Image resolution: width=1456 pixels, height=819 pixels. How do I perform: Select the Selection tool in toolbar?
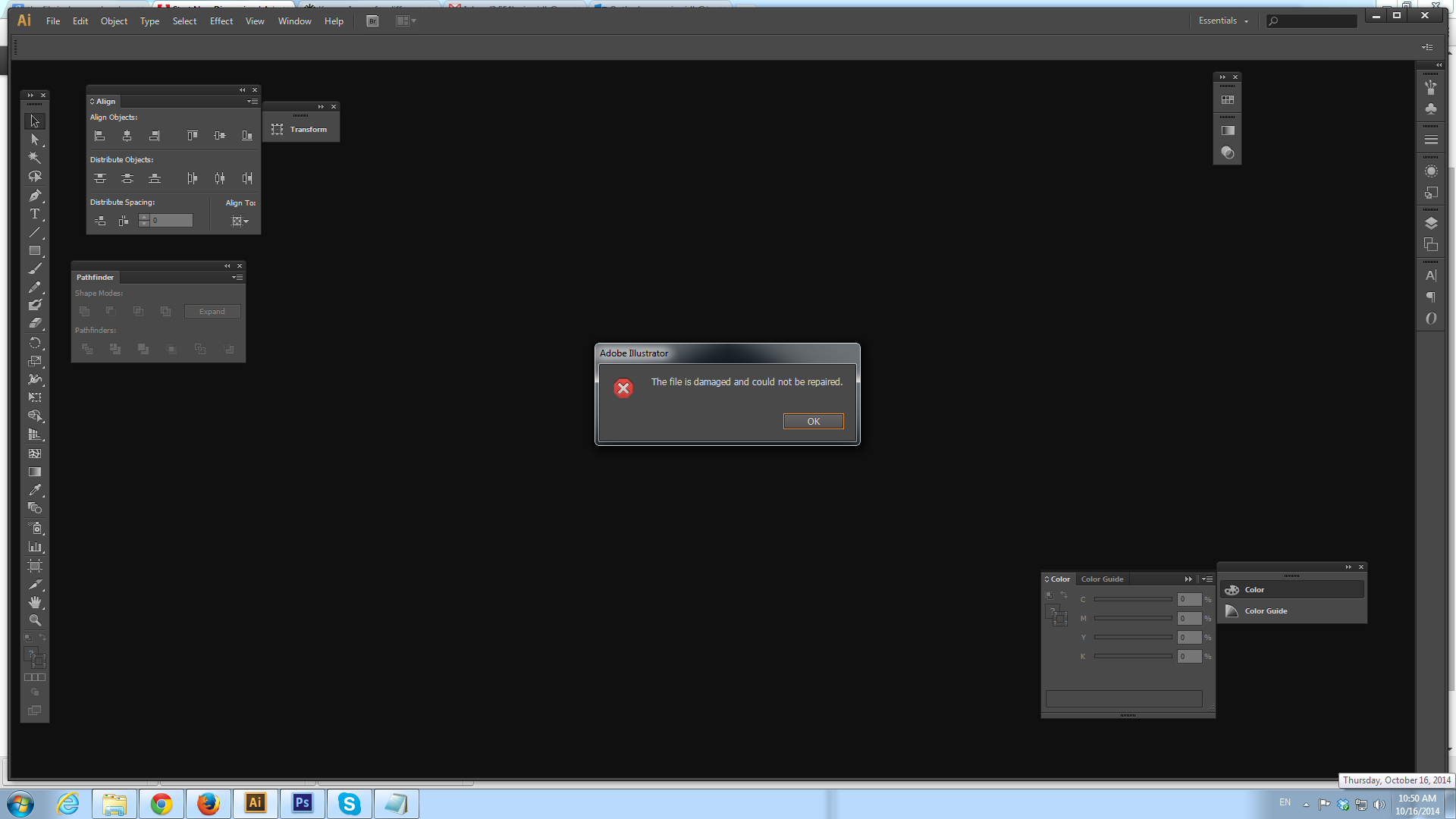[35, 120]
